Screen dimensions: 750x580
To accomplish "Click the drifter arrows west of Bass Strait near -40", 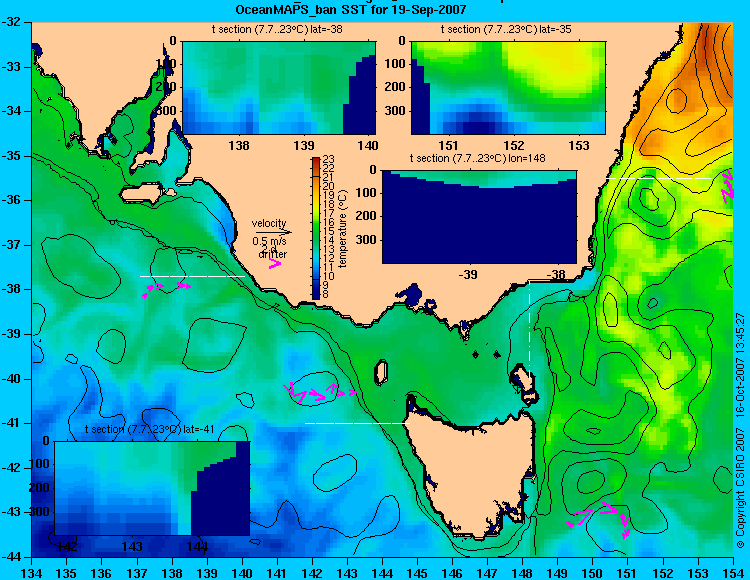I will point(320,392).
